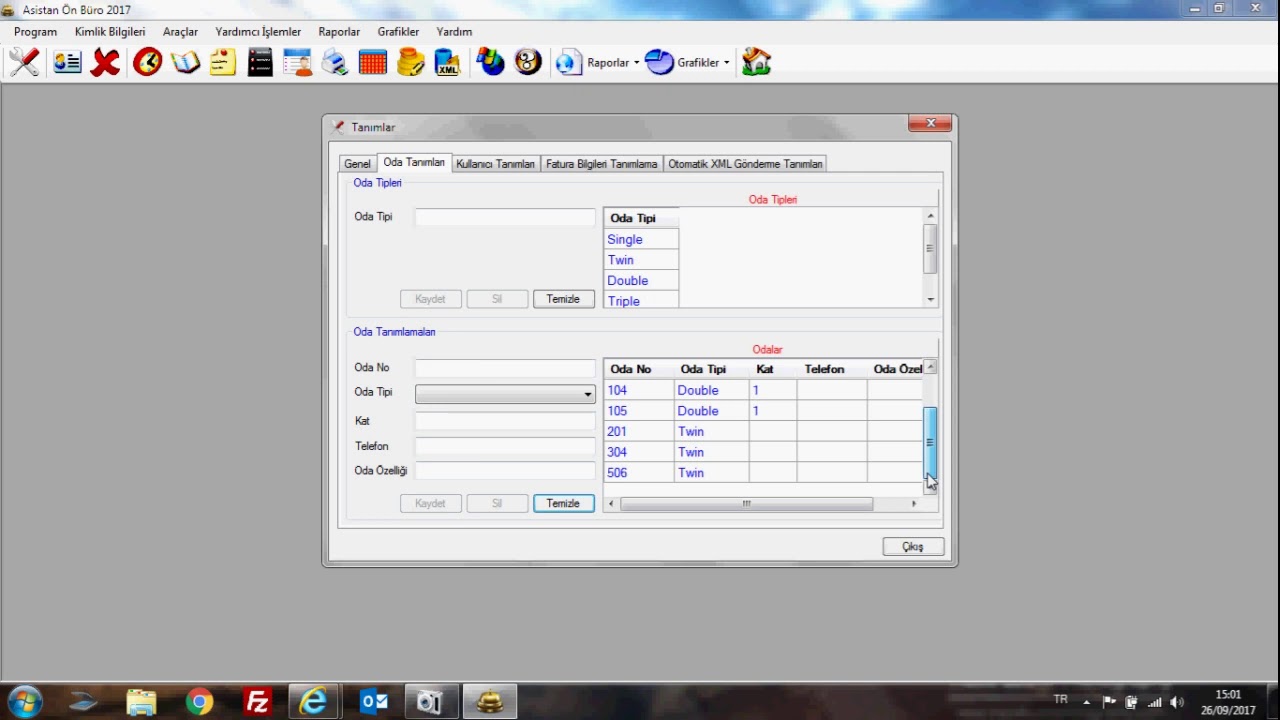Click the Raporlar document icon
1280x720 pixels.
click(569, 62)
